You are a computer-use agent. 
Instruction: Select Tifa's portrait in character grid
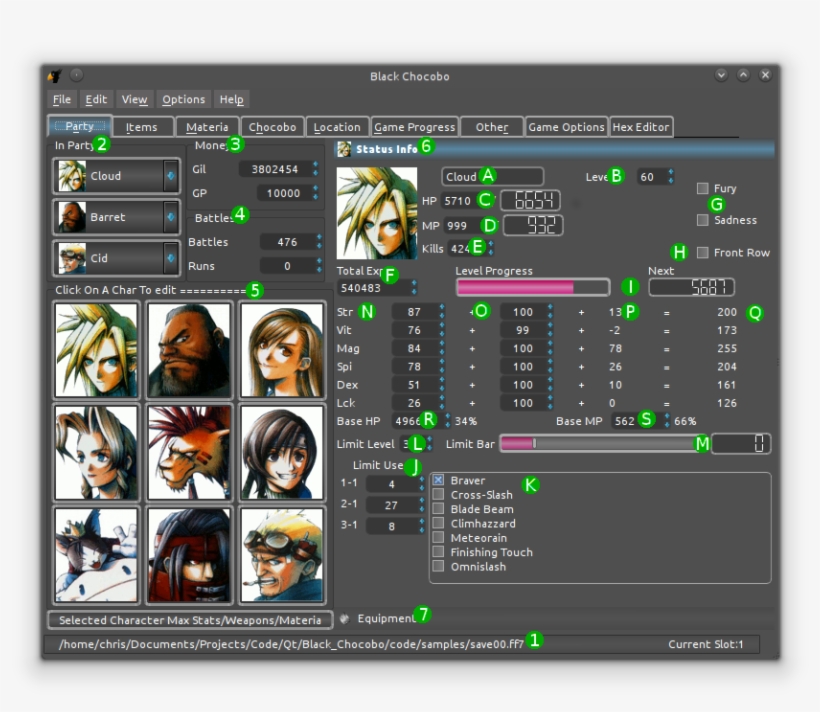pyautogui.click(x=282, y=349)
